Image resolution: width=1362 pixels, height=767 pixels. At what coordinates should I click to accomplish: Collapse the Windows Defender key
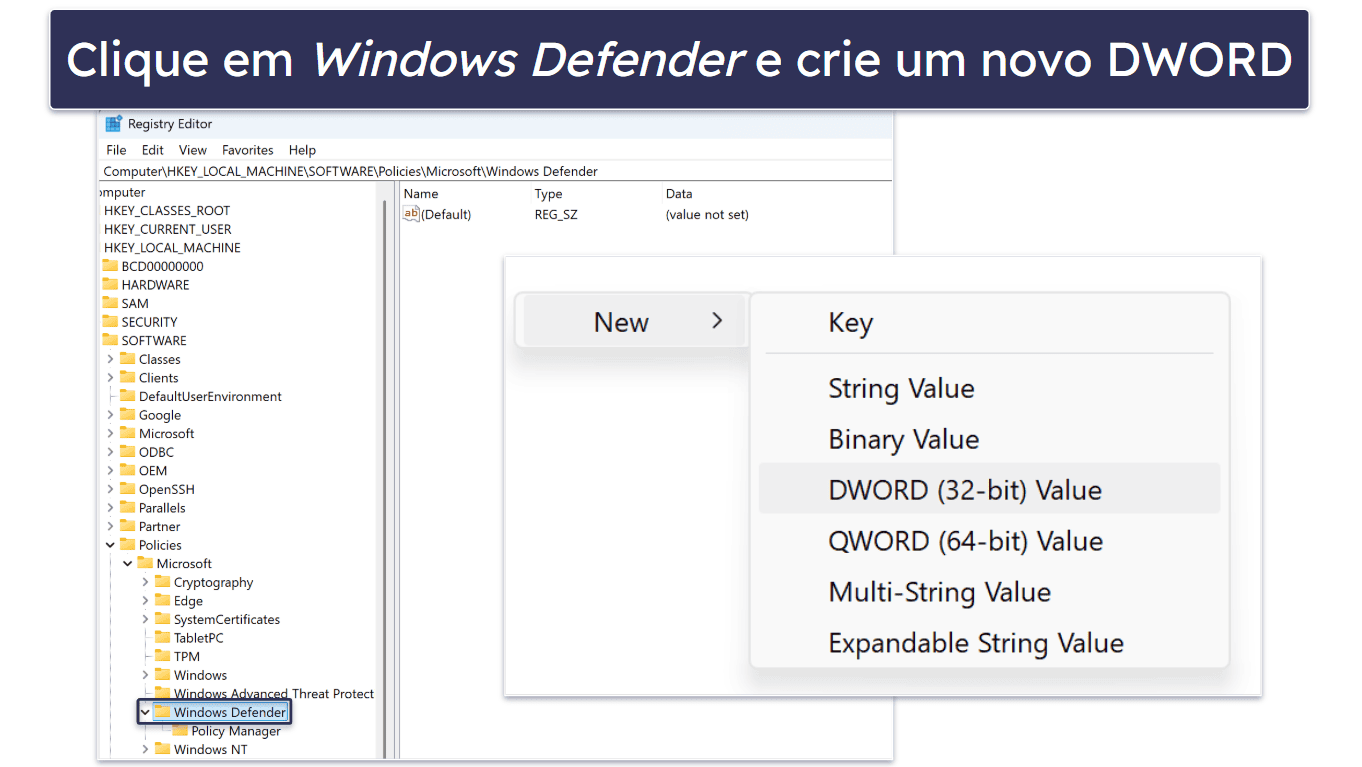coord(145,712)
